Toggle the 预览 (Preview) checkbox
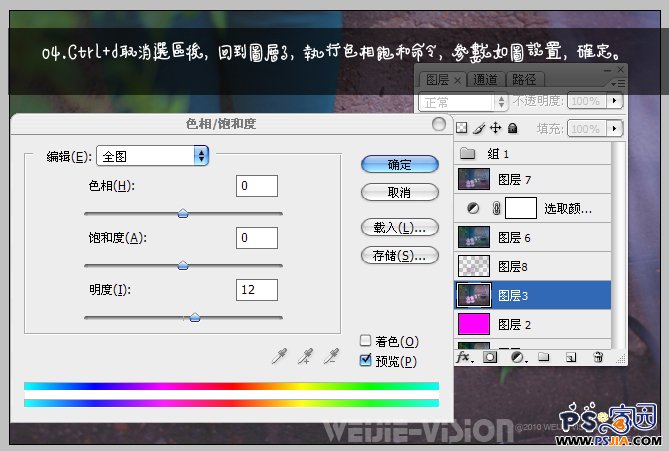669x451 pixels. click(366, 360)
